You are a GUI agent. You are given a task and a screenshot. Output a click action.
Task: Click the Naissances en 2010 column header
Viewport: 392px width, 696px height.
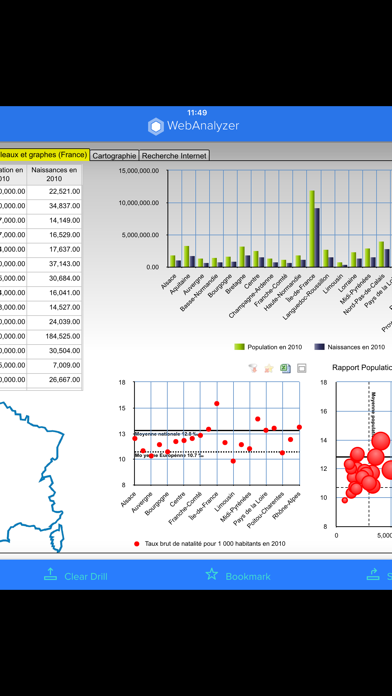(x=54, y=174)
